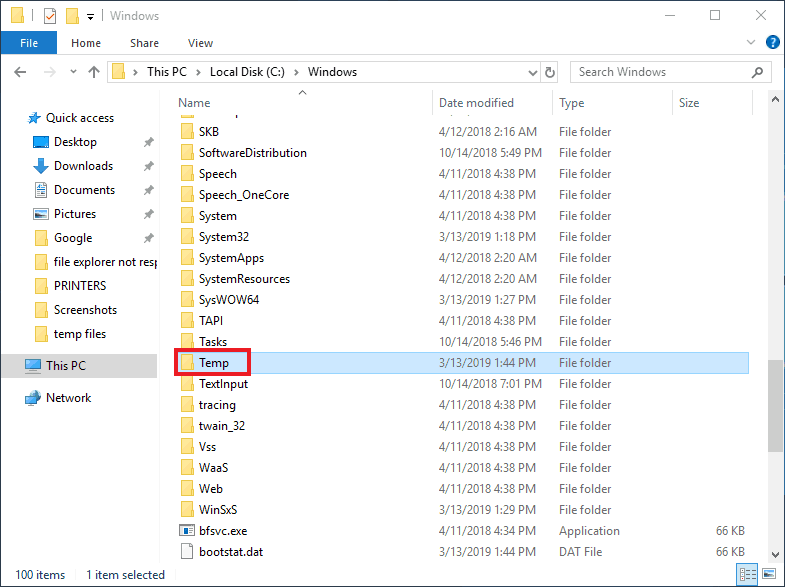Click the bfsvc.exe application icon
The width and height of the screenshot is (785, 587).
point(187,530)
